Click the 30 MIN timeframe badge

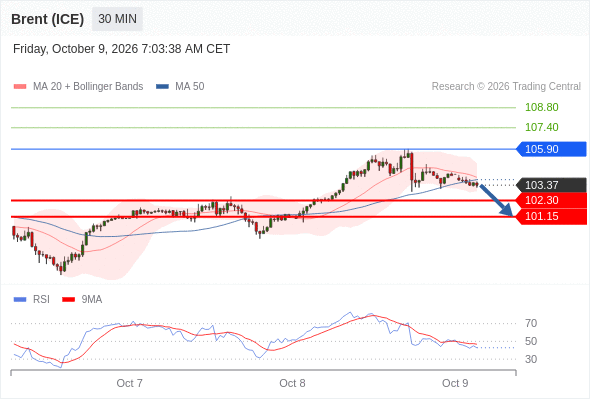[117, 19]
